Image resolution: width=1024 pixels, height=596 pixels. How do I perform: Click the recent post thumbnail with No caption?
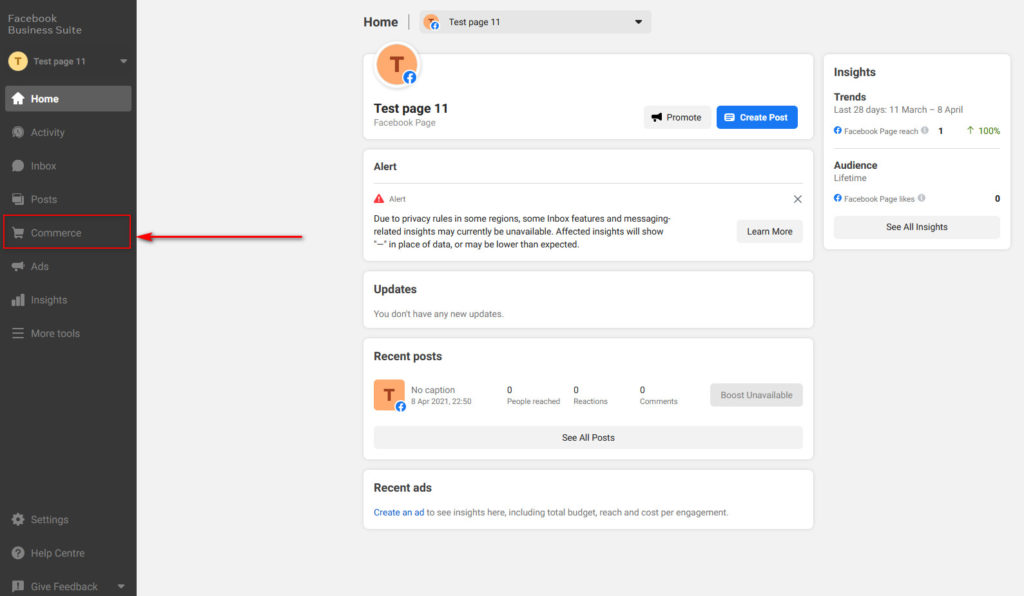[x=389, y=395]
